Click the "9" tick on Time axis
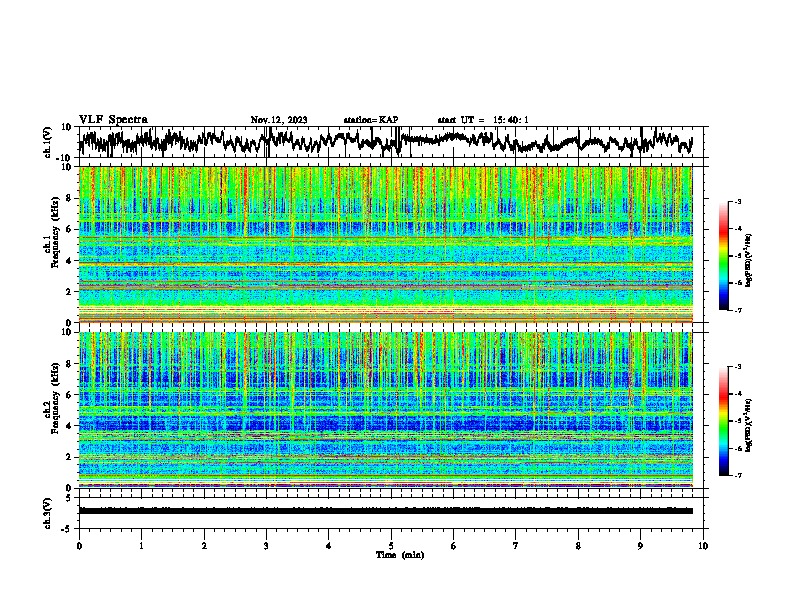The width and height of the screenshot is (792, 612). tap(640, 546)
